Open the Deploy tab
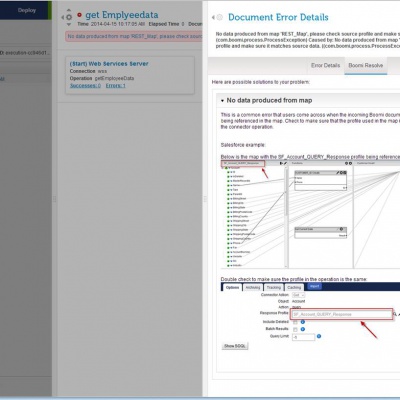 click(27, 10)
